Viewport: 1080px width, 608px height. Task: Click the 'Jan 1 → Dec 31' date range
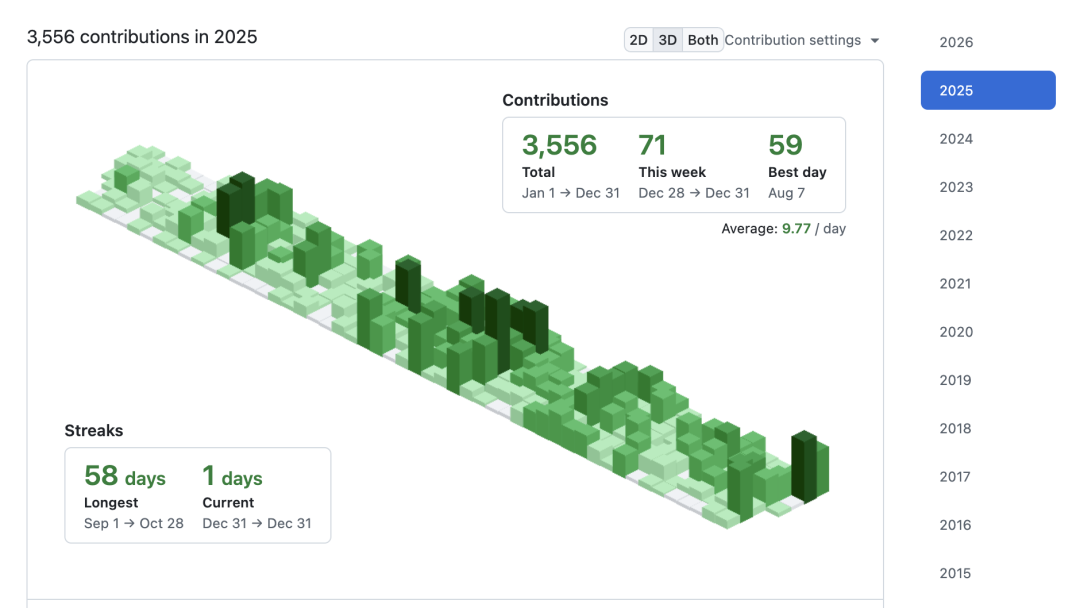570,193
